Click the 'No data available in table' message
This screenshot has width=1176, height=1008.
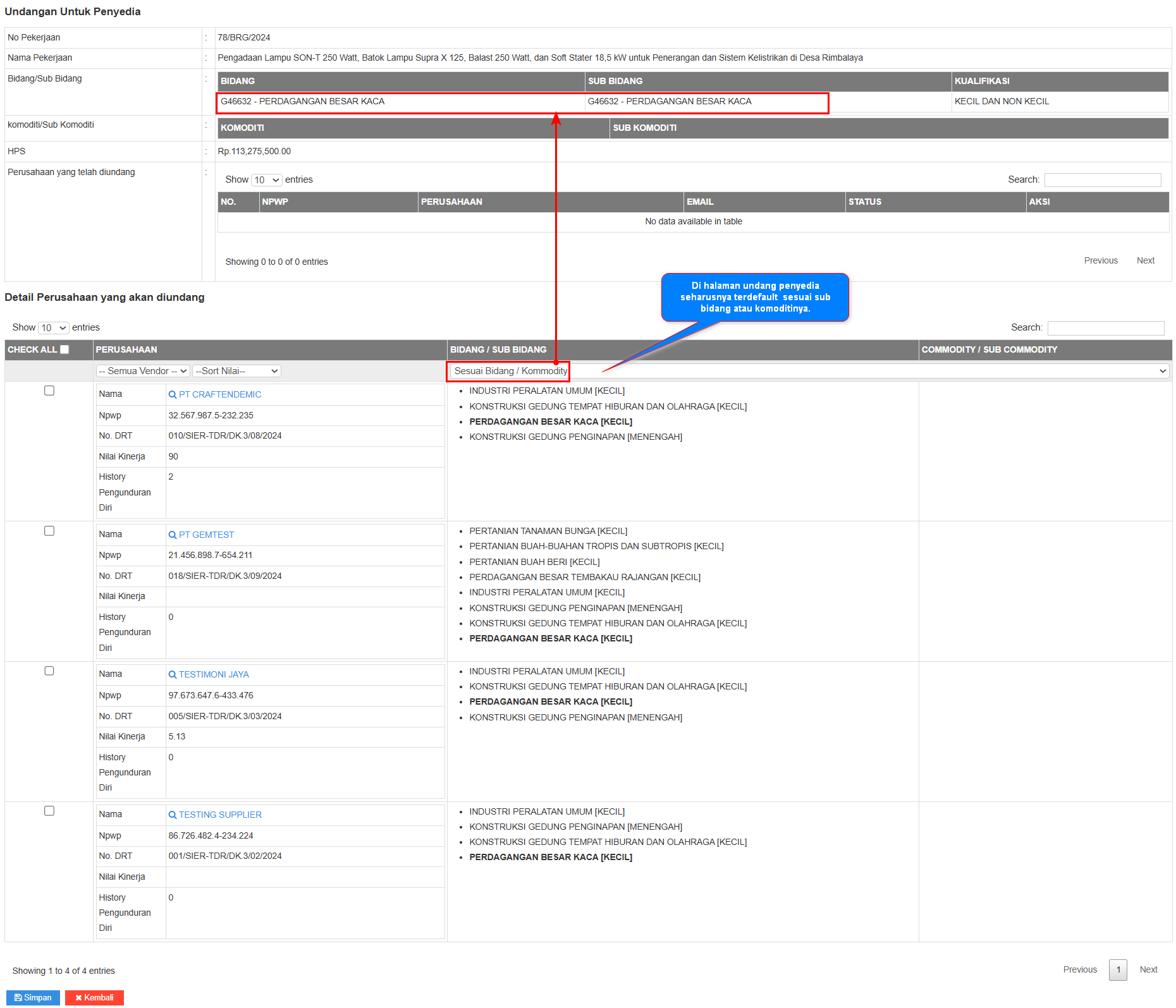click(x=694, y=222)
